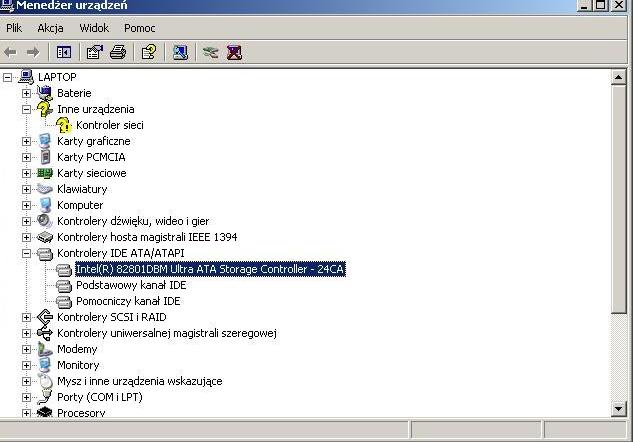633x442 pixels.
Task: Select Podstawowy kanał IDE
Action: (x=131, y=285)
